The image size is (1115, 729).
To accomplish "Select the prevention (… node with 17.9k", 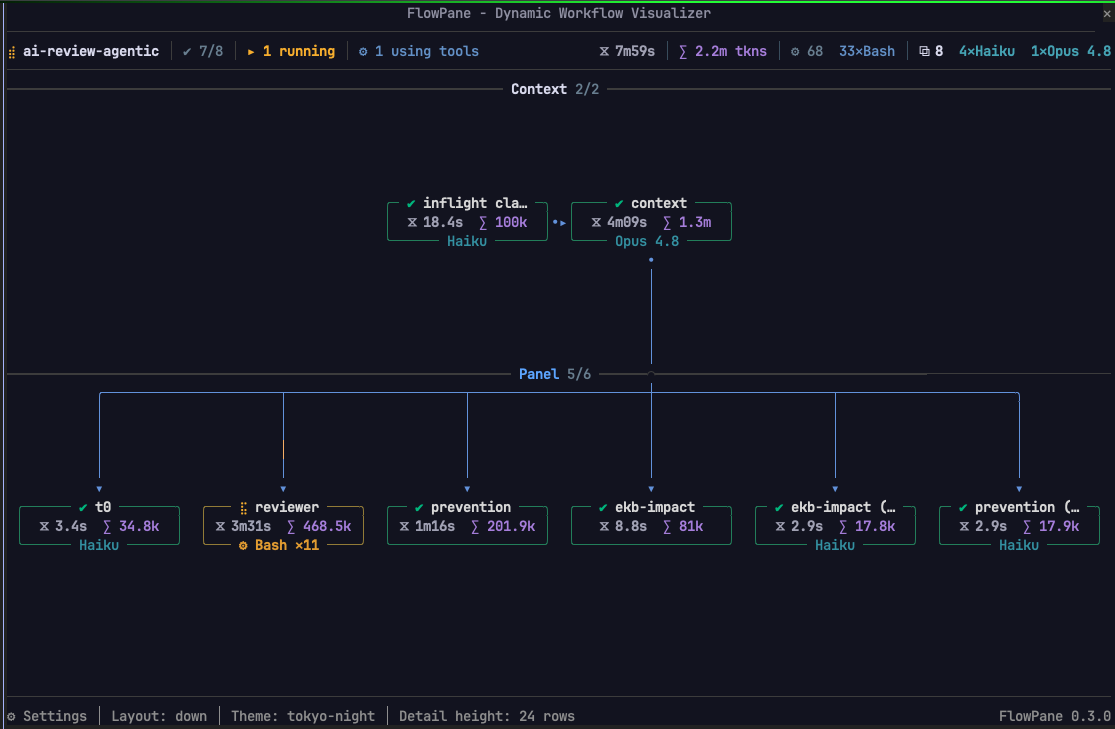I will 1019,526.
